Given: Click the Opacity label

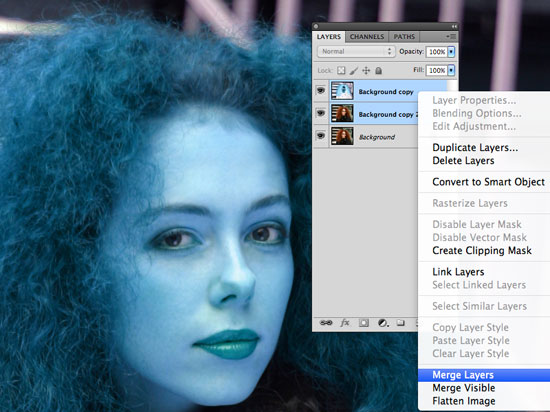Looking at the screenshot, I should pos(411,52).
